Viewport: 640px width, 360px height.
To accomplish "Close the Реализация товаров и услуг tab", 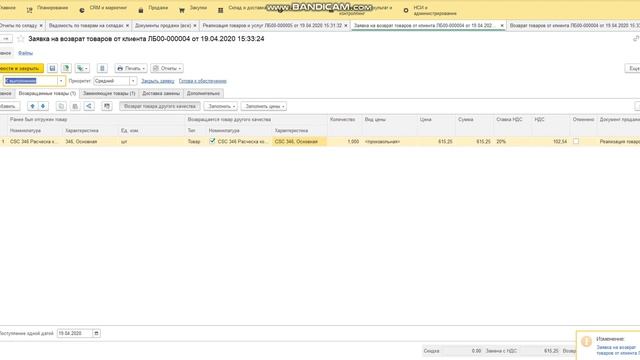I will click(346, 25).
